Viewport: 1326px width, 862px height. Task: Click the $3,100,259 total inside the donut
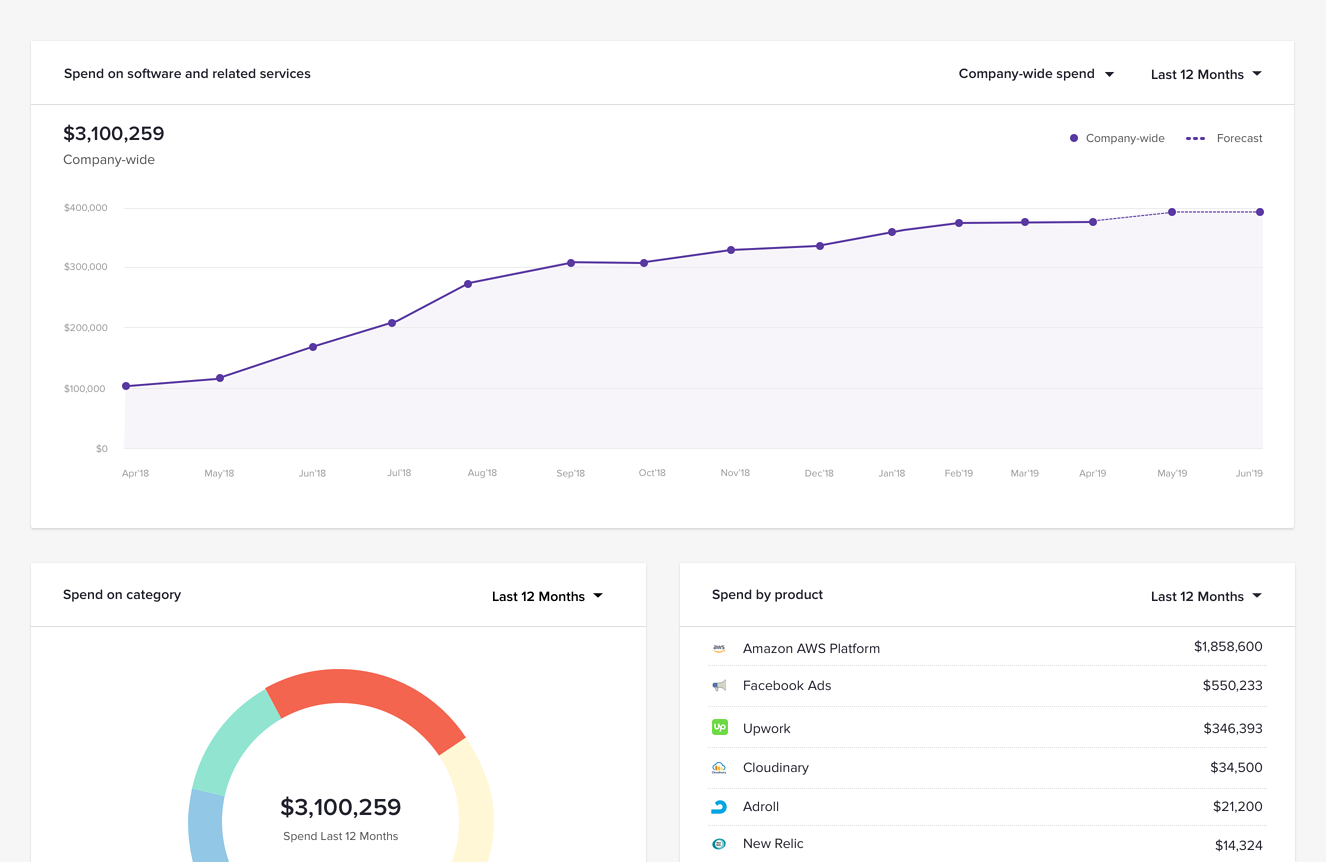[x=341, y=807]
